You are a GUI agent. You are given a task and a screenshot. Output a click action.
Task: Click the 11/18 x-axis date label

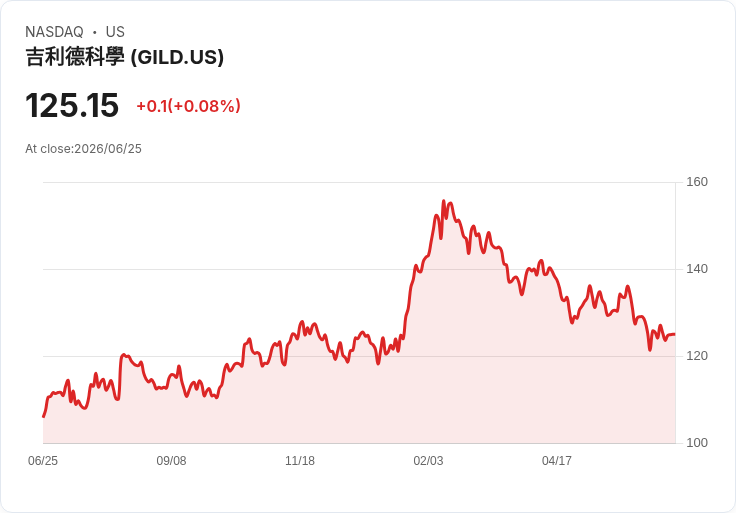coord(300,460)
